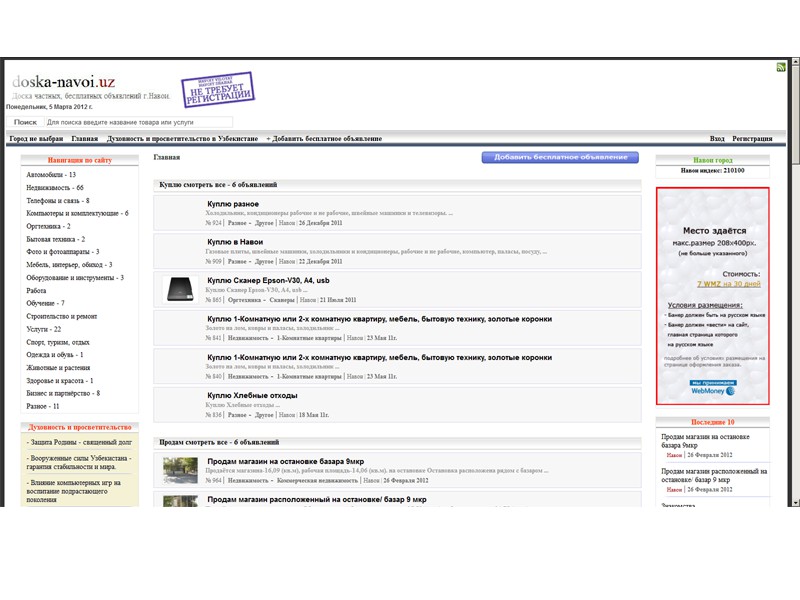Open the 'Куплю разное' listing
The width and height of the screenshot is (800, 600).
click(x=233, y=204)
